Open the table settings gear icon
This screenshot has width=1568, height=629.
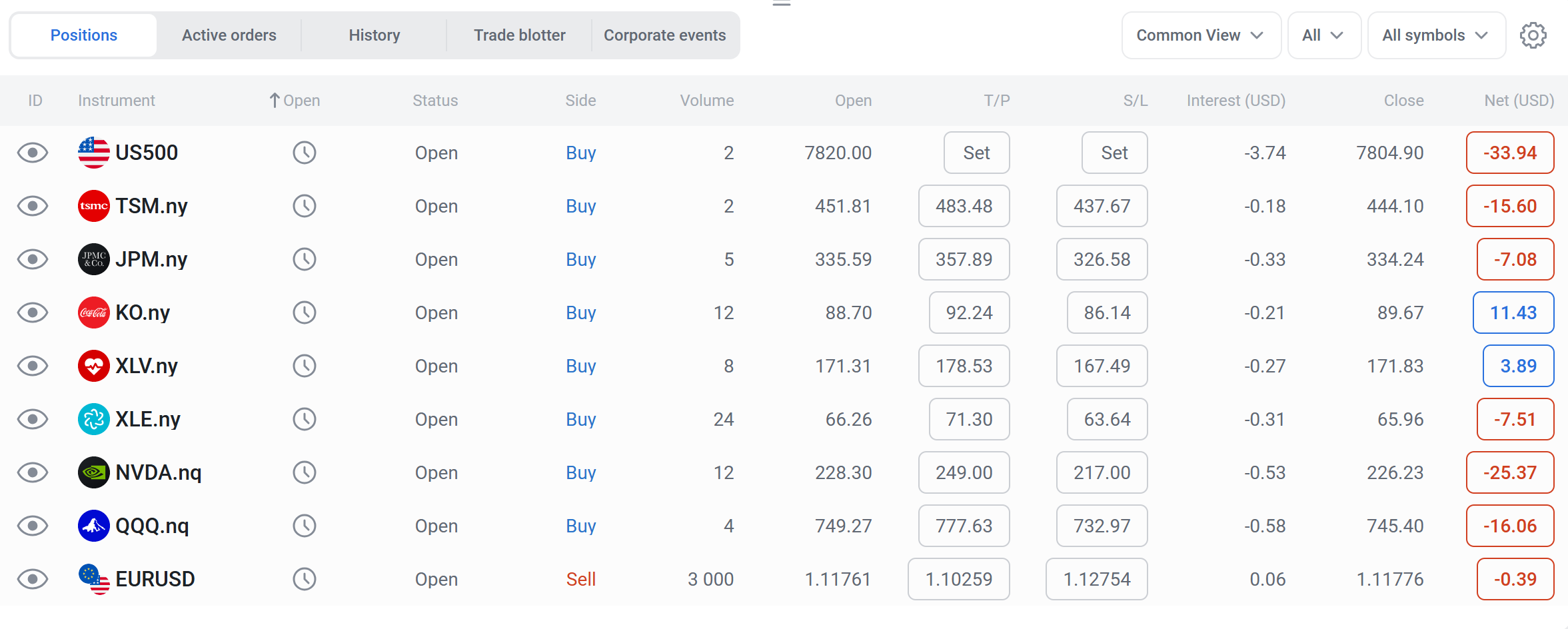[1533, 35]
